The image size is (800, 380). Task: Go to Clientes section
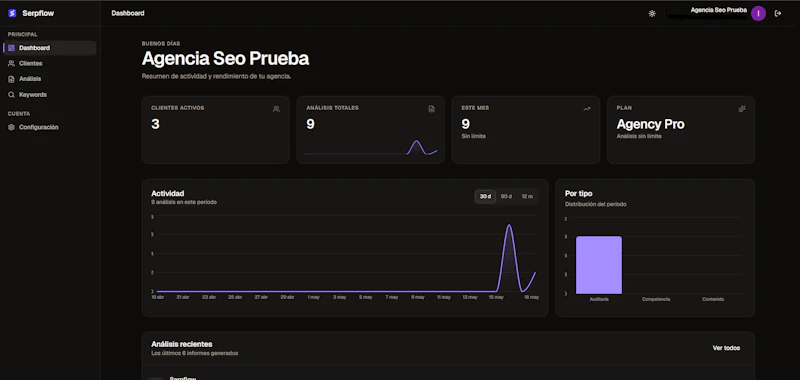click(x=49, y=64)
